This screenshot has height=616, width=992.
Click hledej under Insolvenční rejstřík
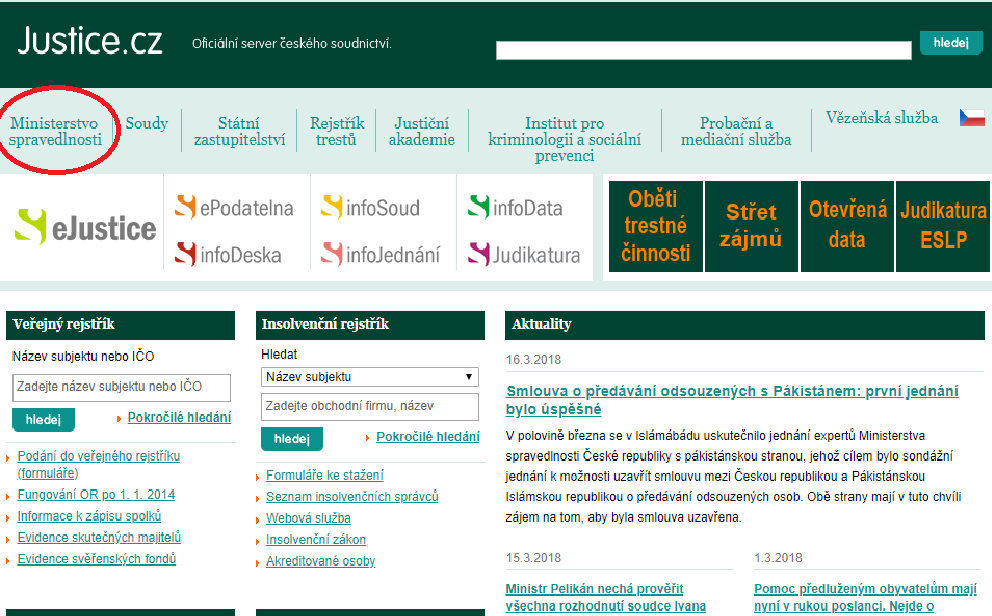[292, 439]
